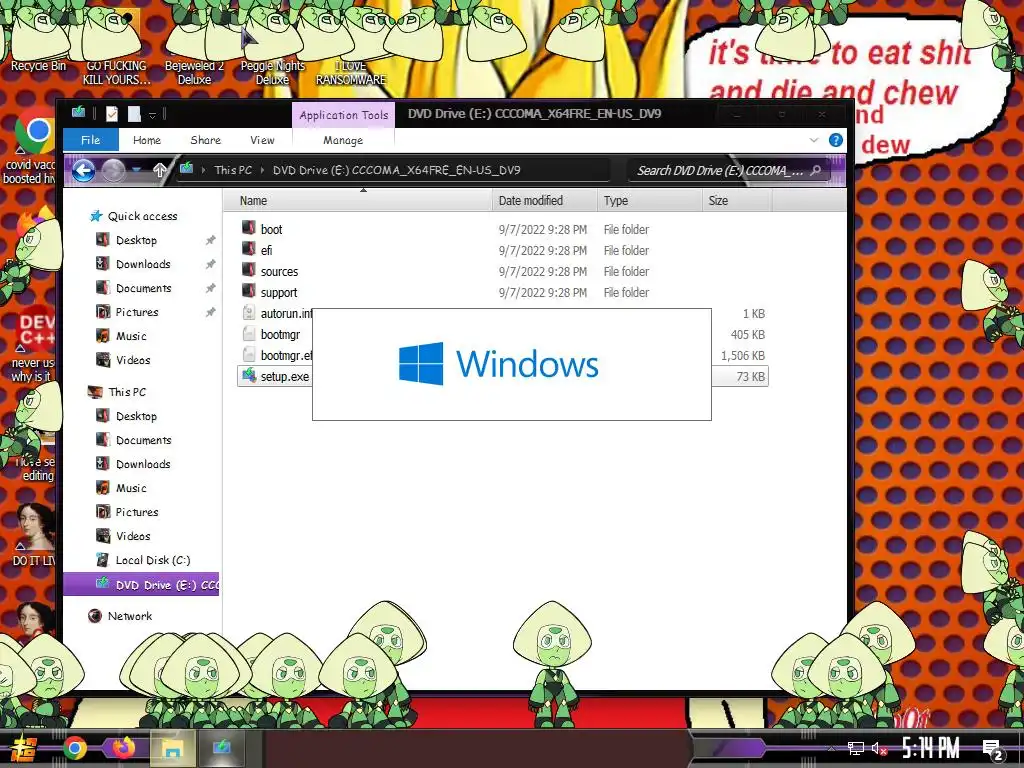Select the boot folder
Screen dimensions: 1024x768
tap(271, 229)
